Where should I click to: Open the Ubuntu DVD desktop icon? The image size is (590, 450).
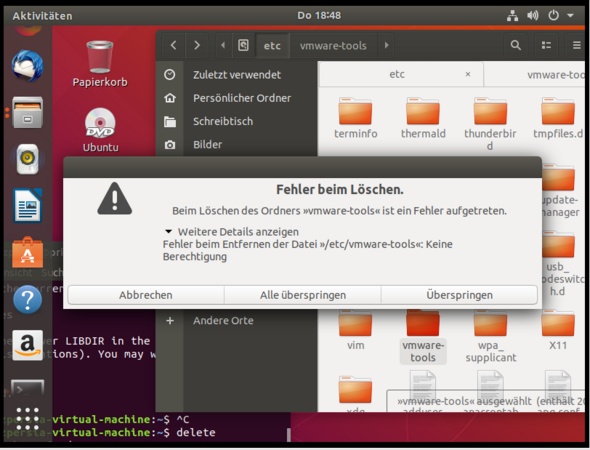click(x=100, y=130)
